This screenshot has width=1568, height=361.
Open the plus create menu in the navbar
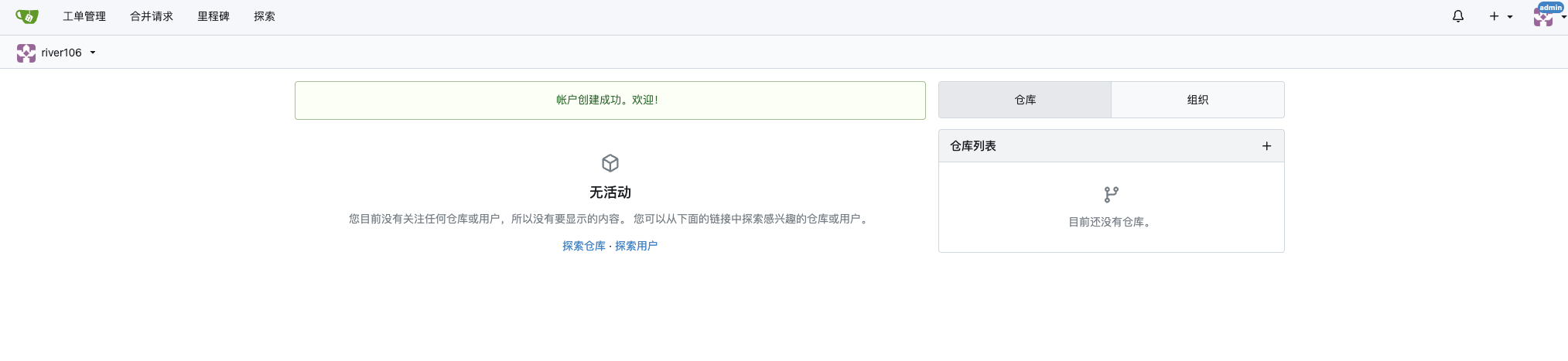coord(1501,16)
